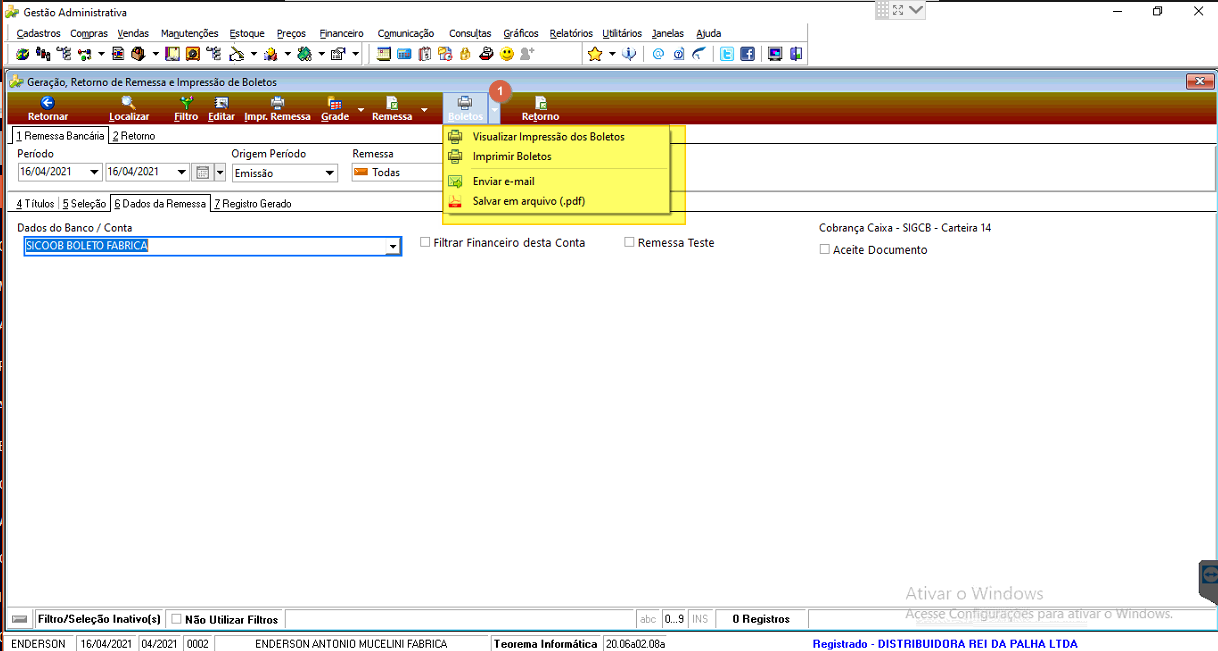Expand the Grade button dropdown arrow
Screen dimensions: 1218x651
coord(361,109)
